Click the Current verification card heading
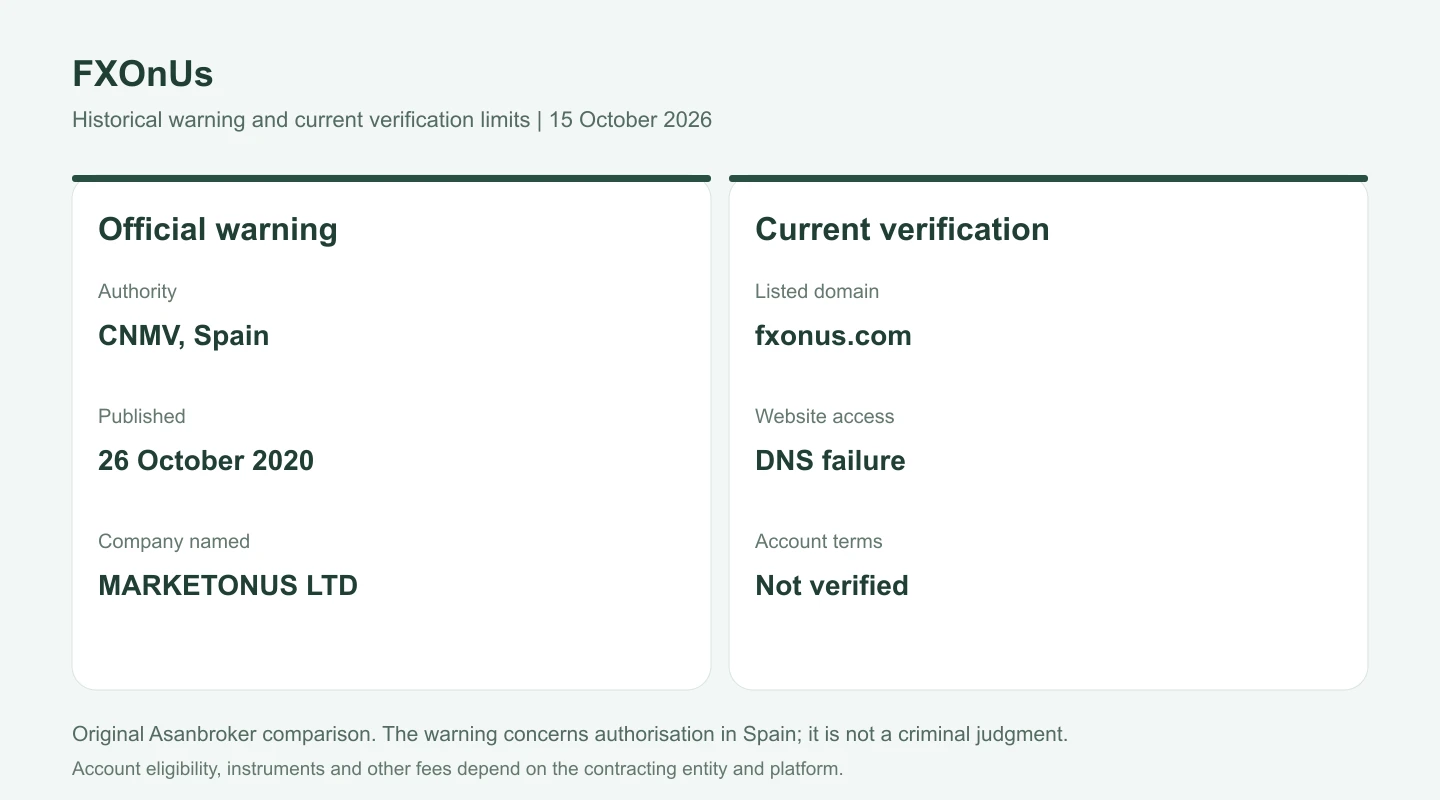Viewport: 1440px width, 800px height. [x=902, y=230]
